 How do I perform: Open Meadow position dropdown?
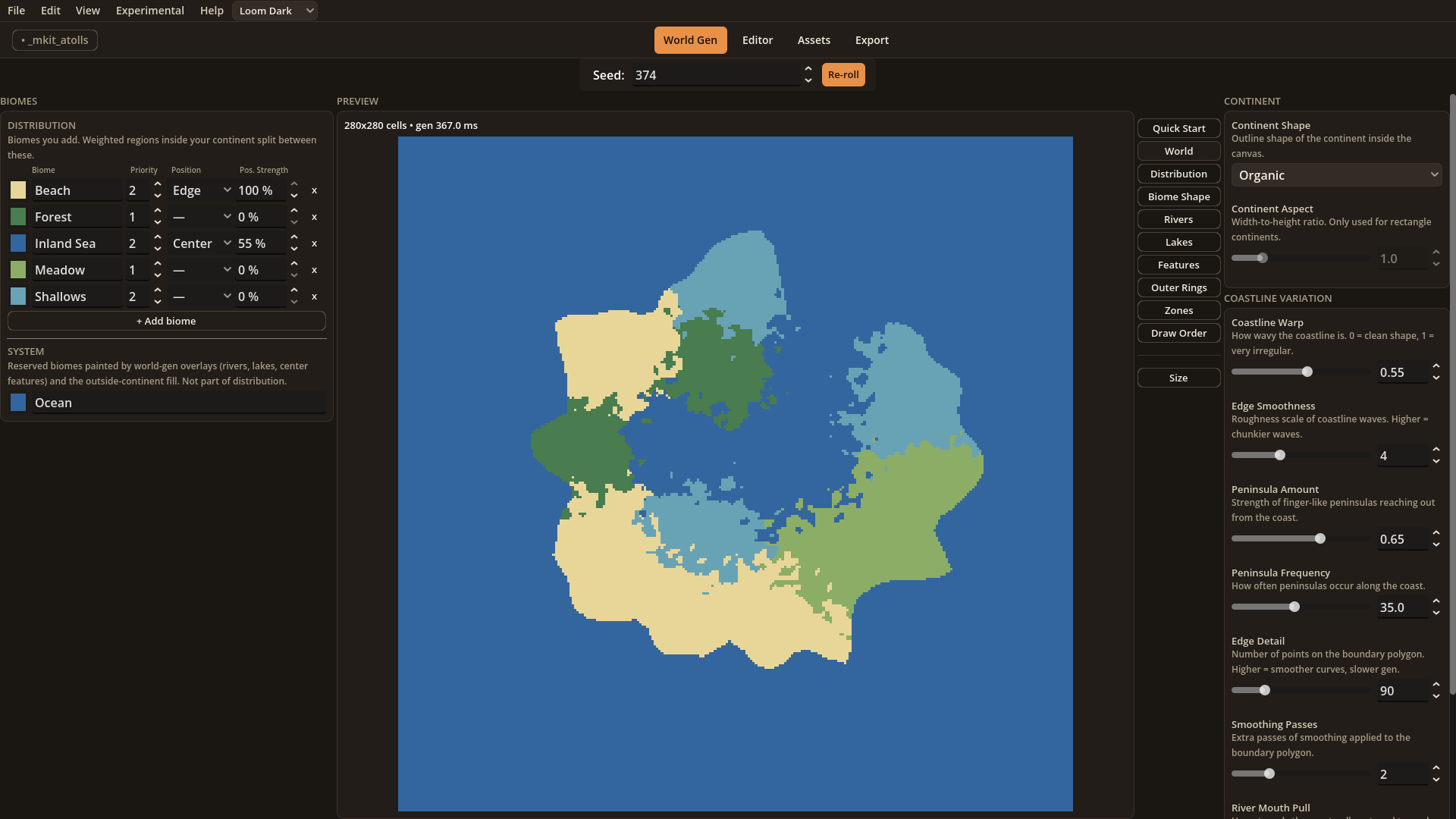pos(201,270)
